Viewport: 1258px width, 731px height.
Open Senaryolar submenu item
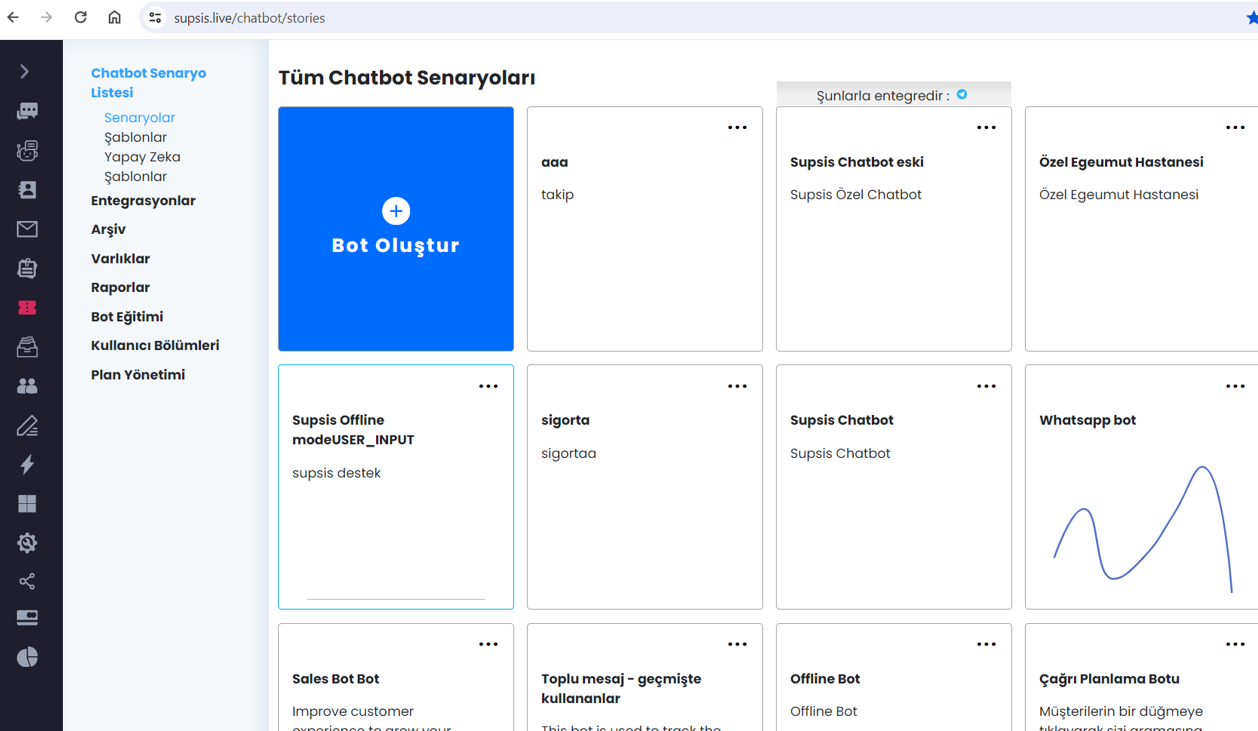pyautogui.click(x=139, y=118)
